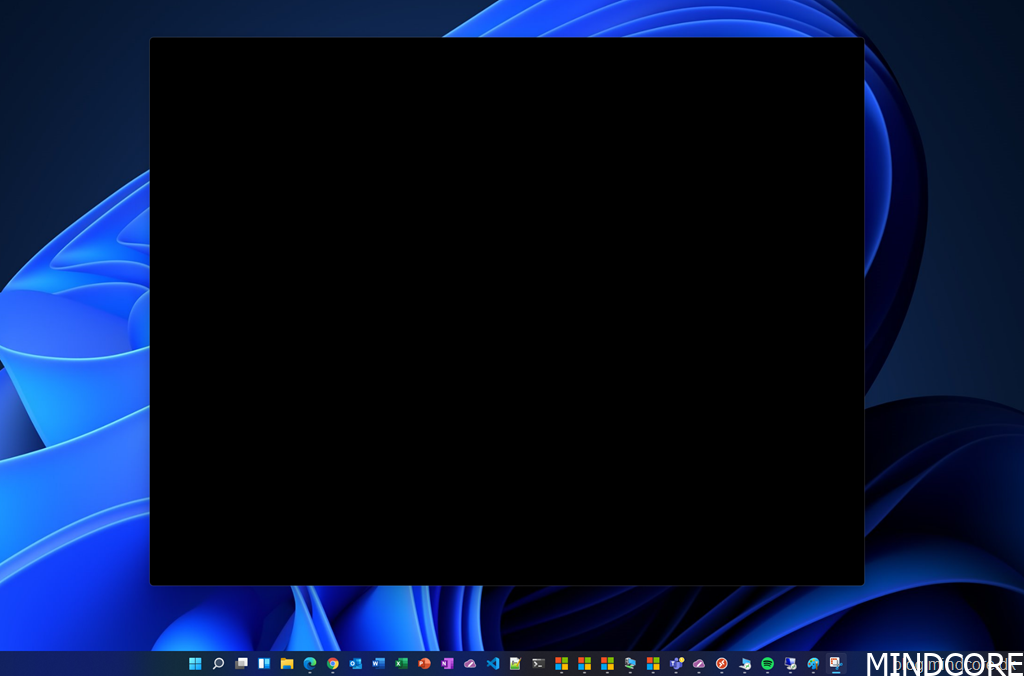This screenshot has width=1024, height=676.
Task: Click the taskbar Search magnifier icon
Action: point(218,663)
